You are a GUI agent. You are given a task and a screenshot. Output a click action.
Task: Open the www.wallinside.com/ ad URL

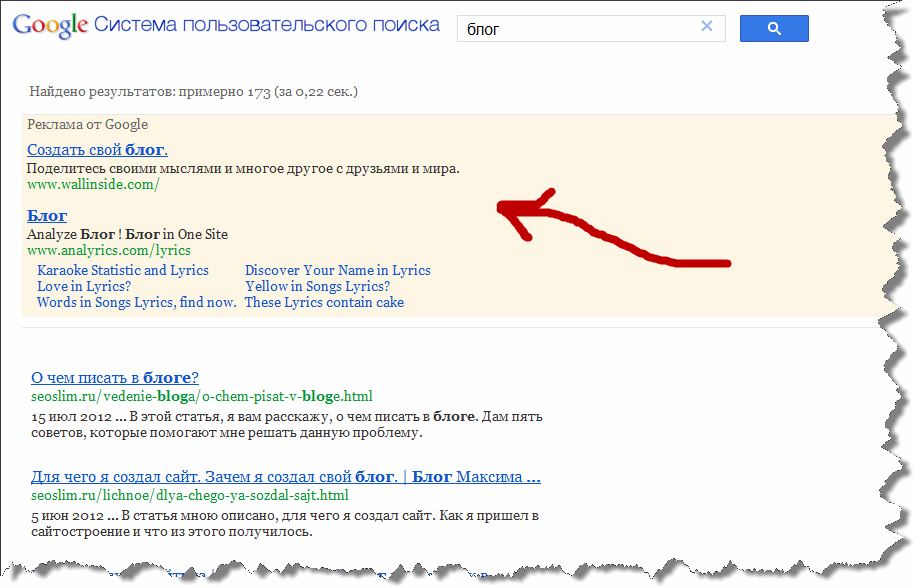93,185
